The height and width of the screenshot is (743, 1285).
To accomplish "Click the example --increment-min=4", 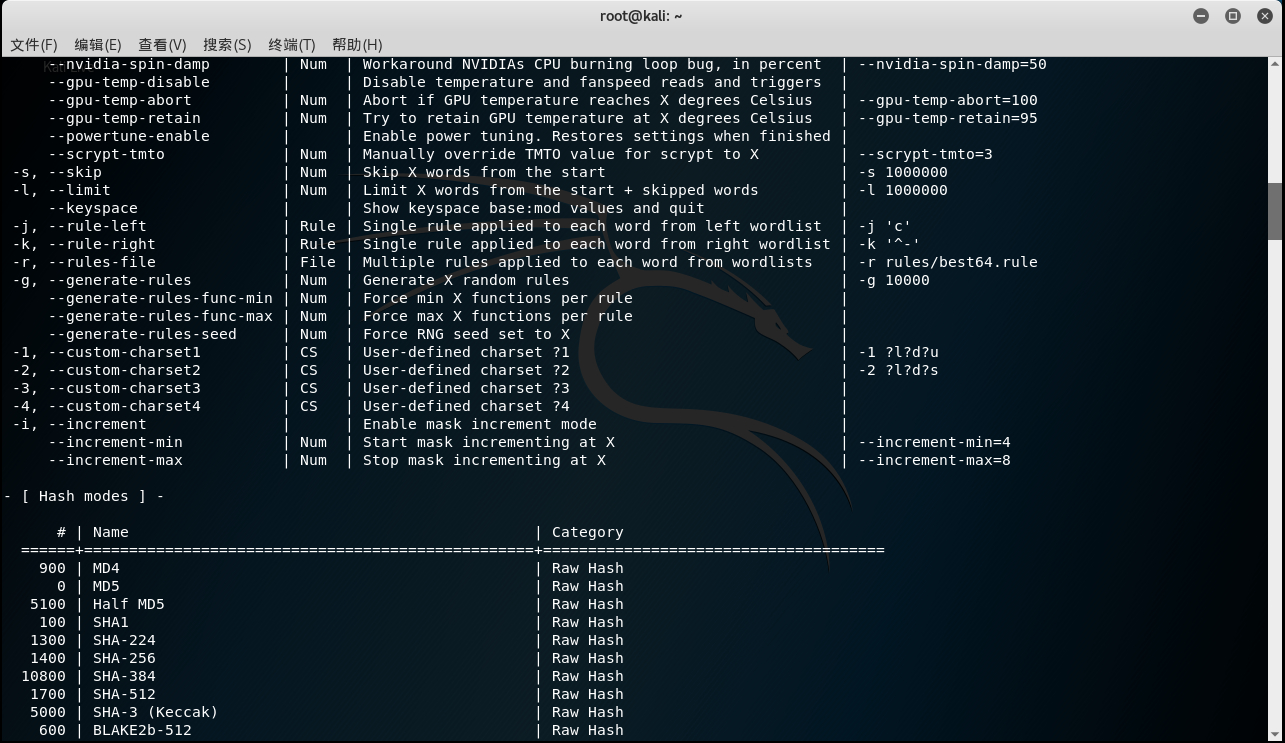I will point(935,442).
